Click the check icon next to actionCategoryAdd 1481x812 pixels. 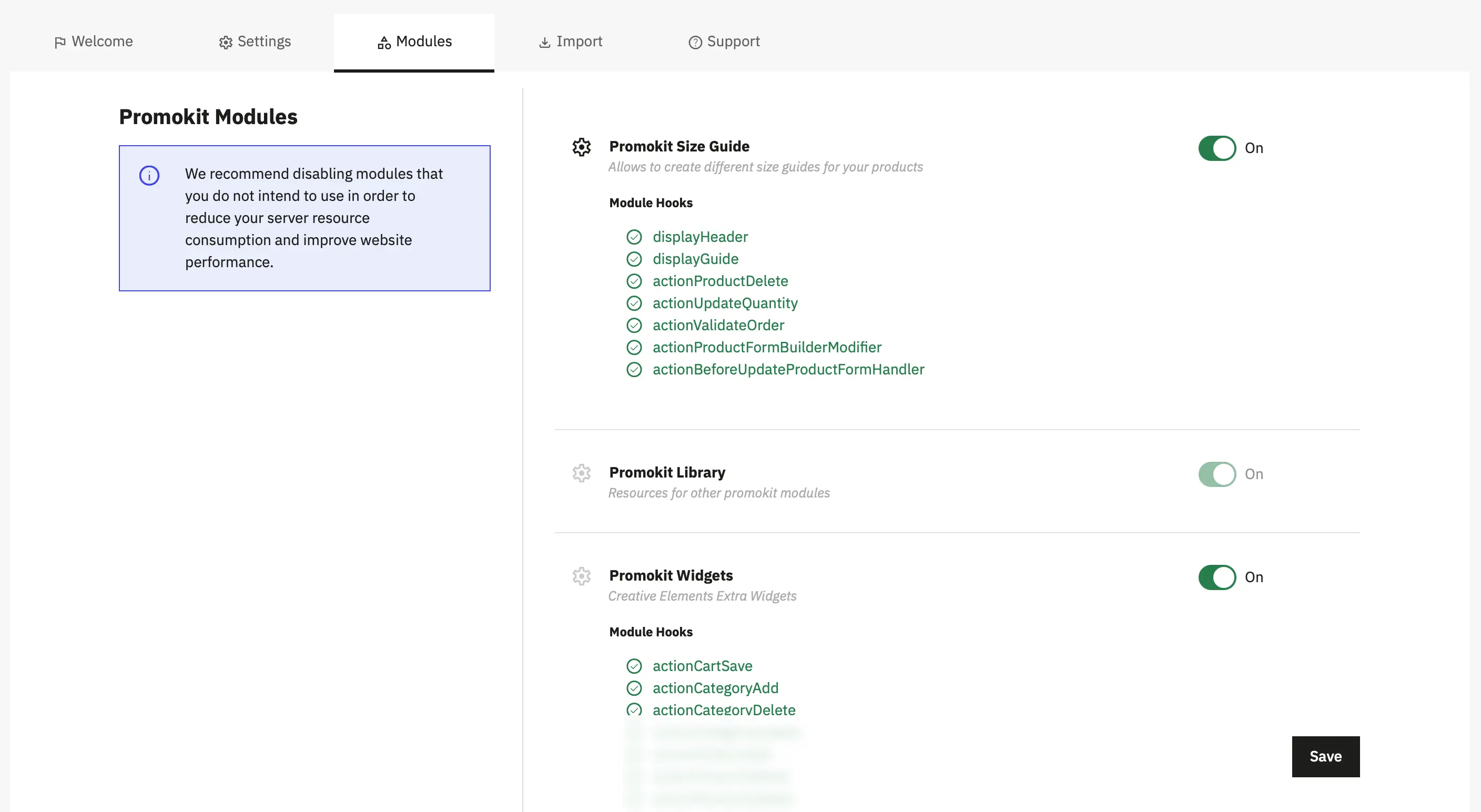(x=634, y=688)
